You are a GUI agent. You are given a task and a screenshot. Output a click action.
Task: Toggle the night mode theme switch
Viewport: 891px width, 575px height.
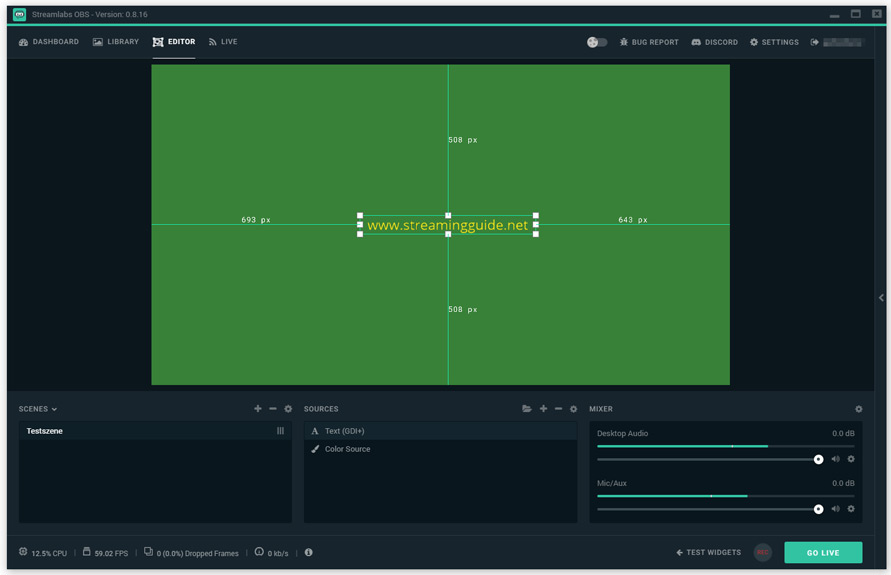597,42
